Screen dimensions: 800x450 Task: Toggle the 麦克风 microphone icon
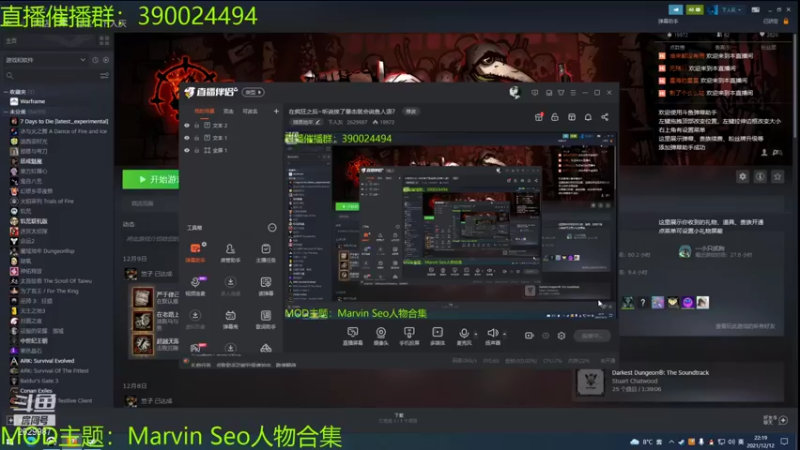(x=464, y=333)
